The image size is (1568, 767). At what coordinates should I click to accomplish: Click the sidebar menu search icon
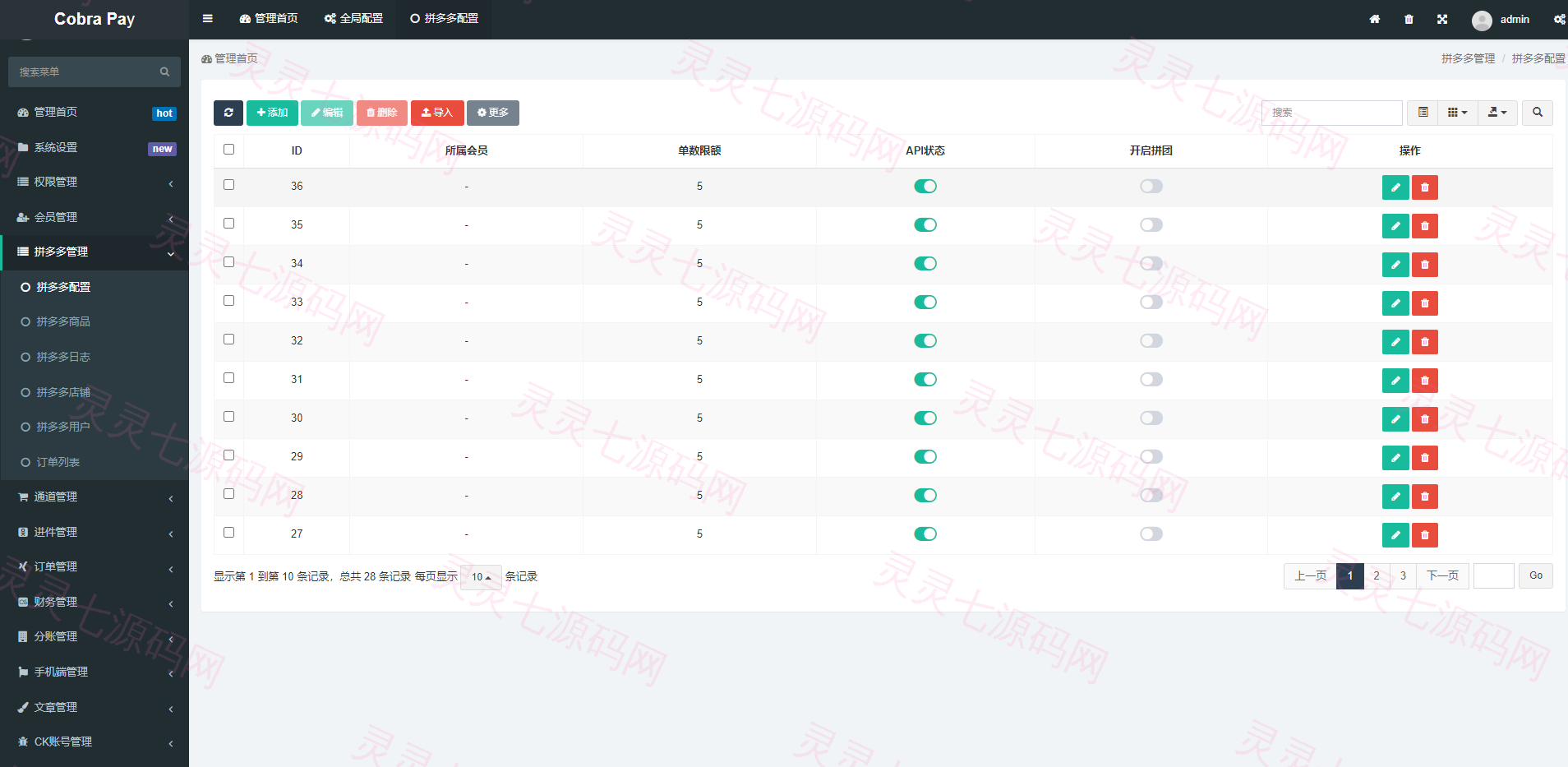pyautogui.click(x=164, y=72)
